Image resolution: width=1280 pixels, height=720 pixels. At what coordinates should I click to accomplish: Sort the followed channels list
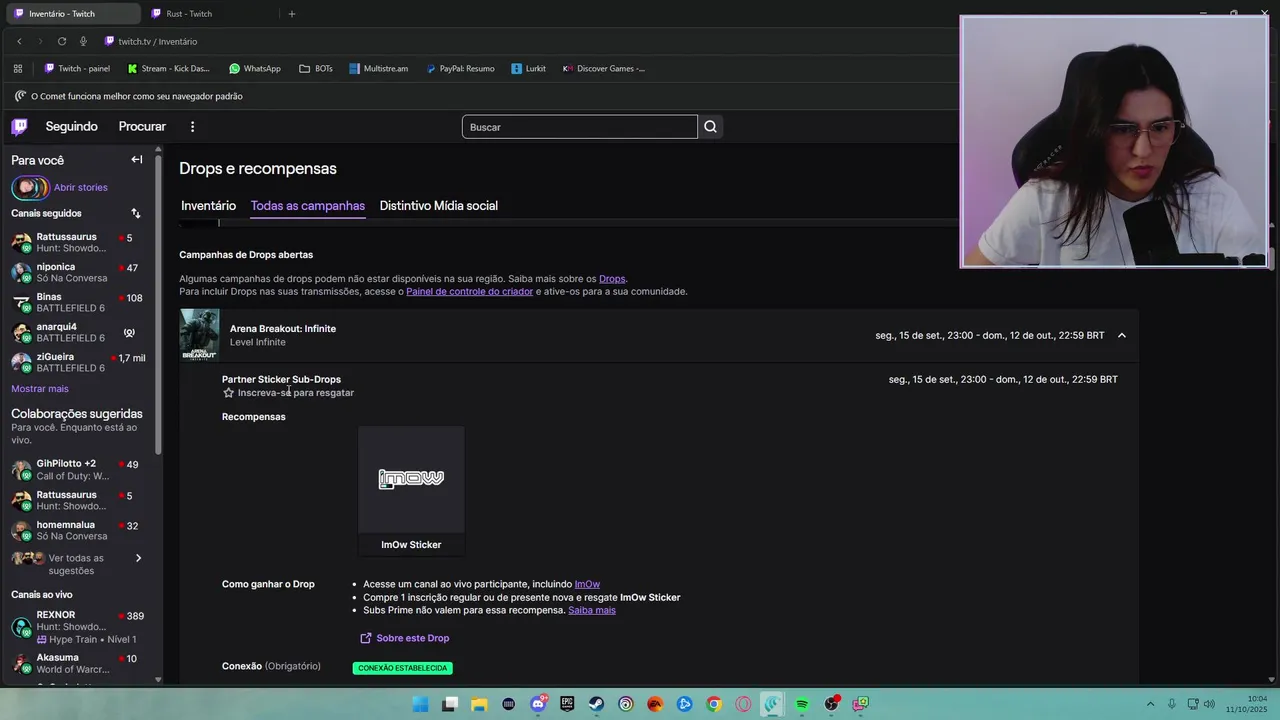[136, 213]
